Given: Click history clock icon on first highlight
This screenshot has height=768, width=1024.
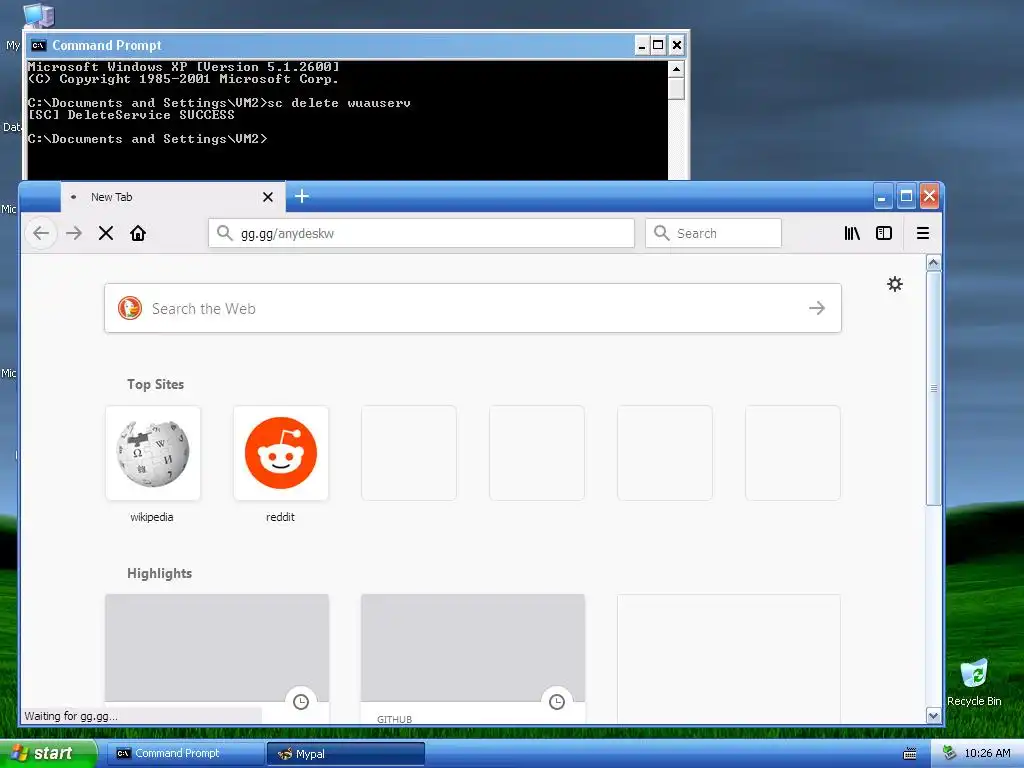Looking at the screenshot, I should pos(301,702).
